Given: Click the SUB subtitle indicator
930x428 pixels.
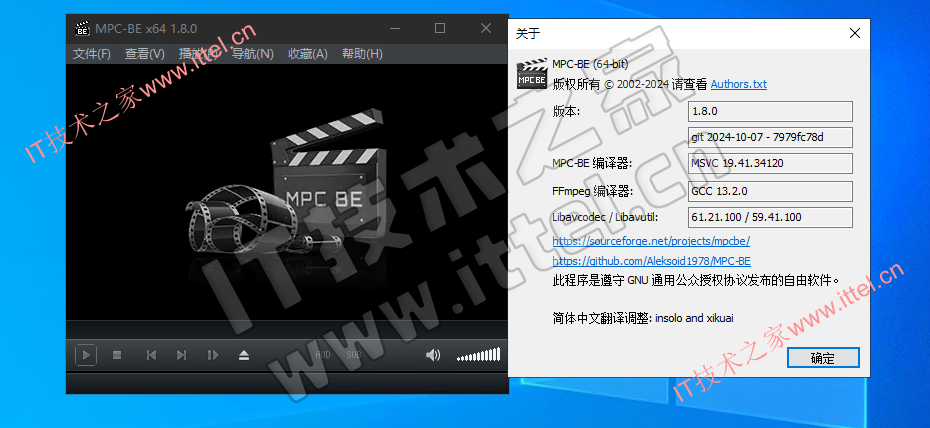Looking at the screenshot, I should (353, 355).
